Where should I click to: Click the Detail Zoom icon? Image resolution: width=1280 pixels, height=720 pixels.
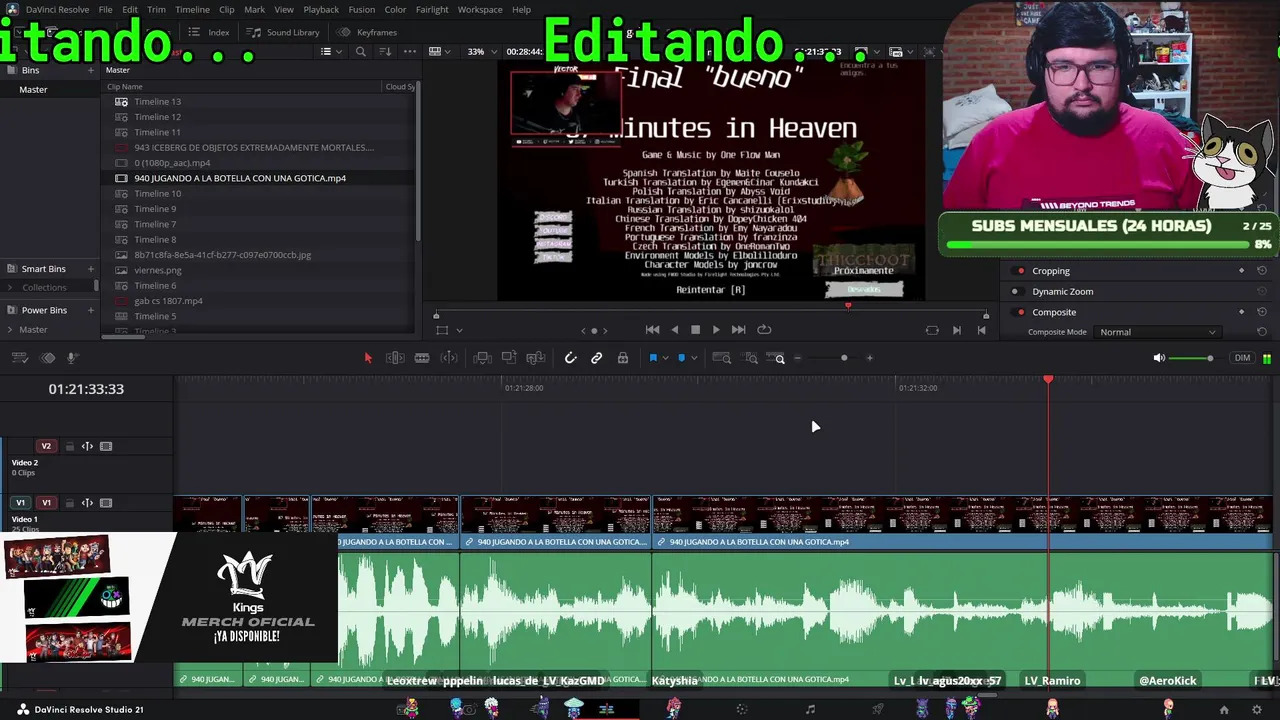click(x=750, y=358)
